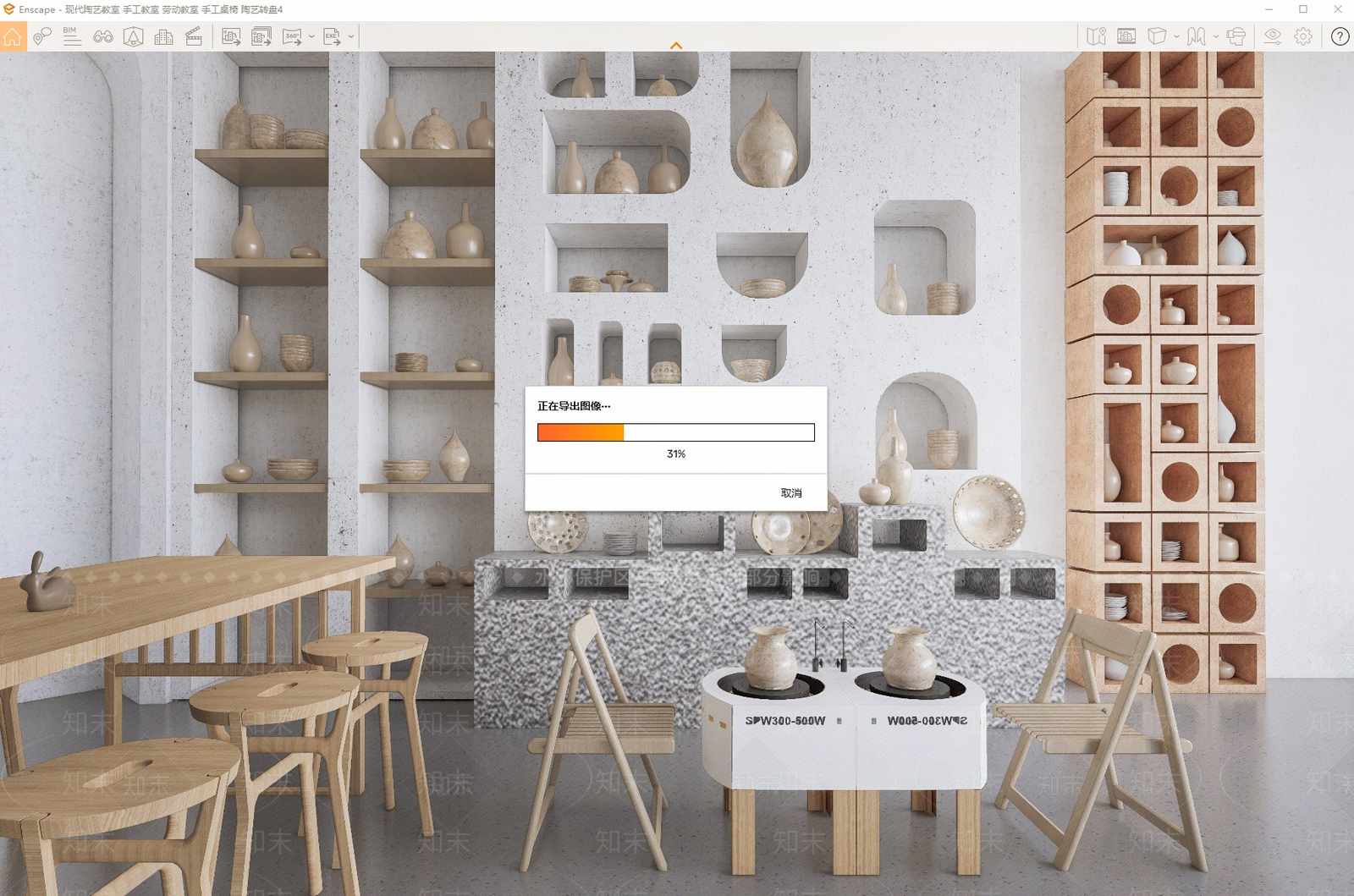The image size is (1354, 896).
Task: Toggle walk/fly navigation mode icon
Action: [x=1196, y=36]
